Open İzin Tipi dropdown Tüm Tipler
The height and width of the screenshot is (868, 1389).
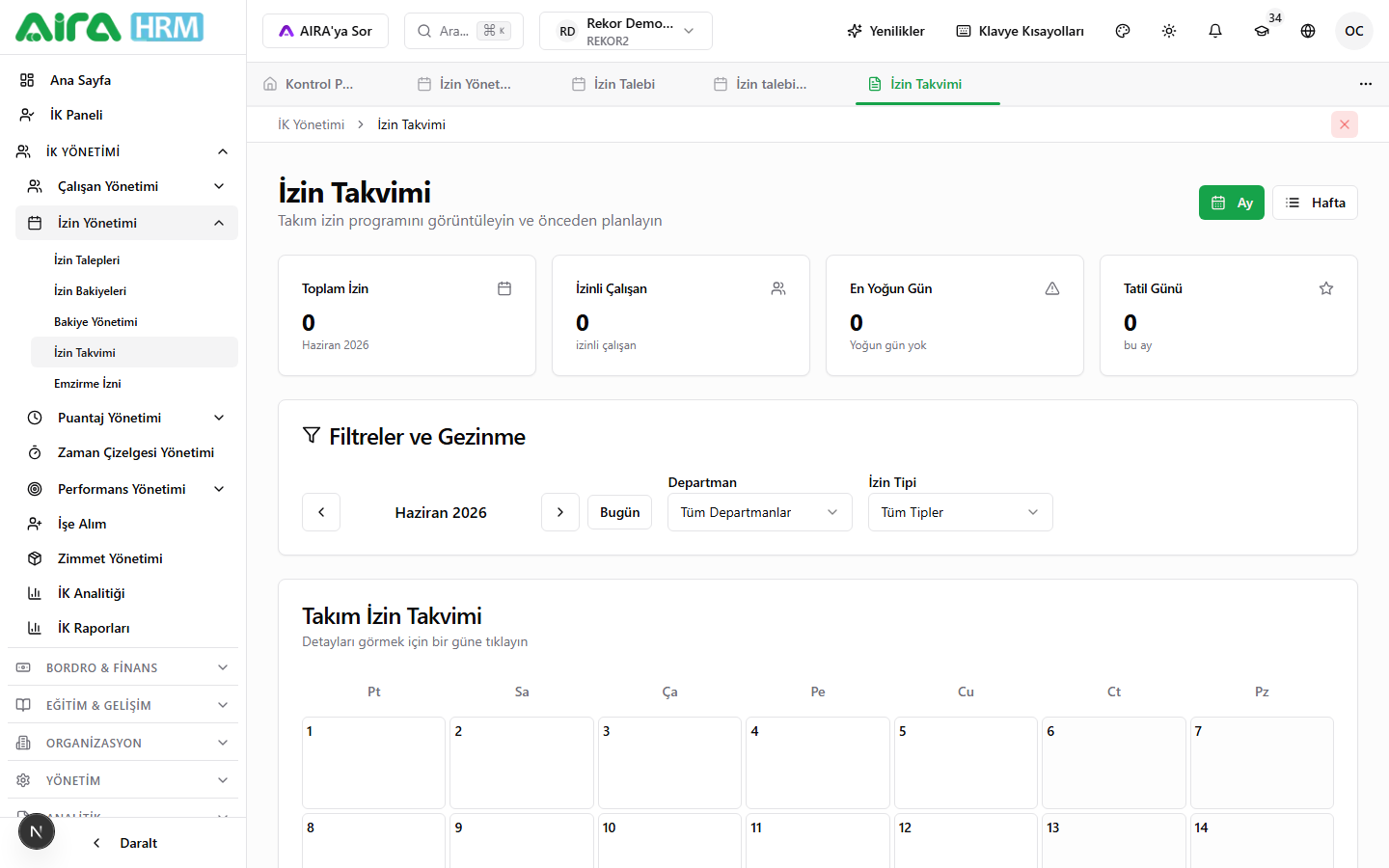point(961,512)
